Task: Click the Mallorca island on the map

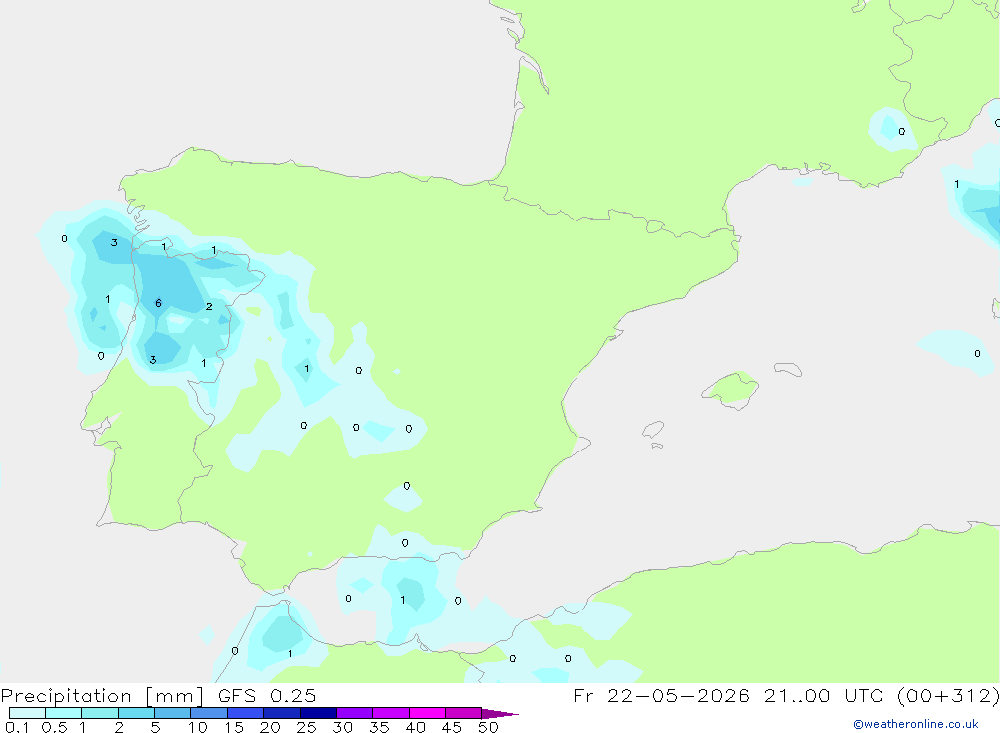Action: 731,389
